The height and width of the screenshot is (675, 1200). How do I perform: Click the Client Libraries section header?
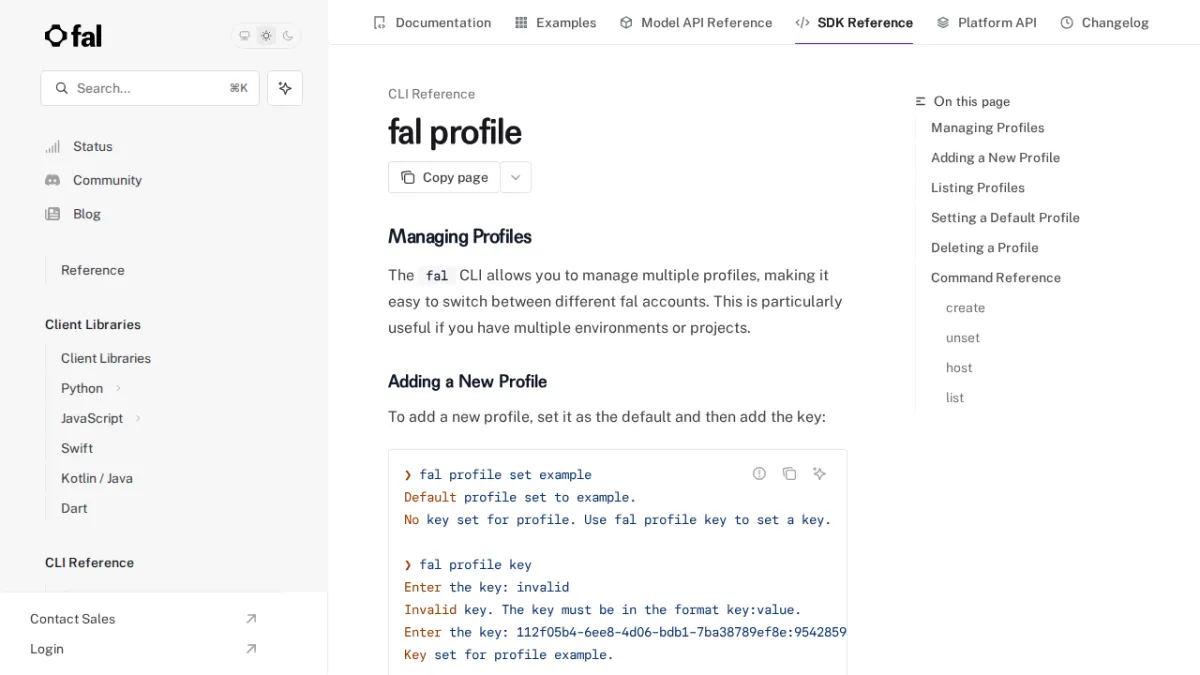coord(93,324)
